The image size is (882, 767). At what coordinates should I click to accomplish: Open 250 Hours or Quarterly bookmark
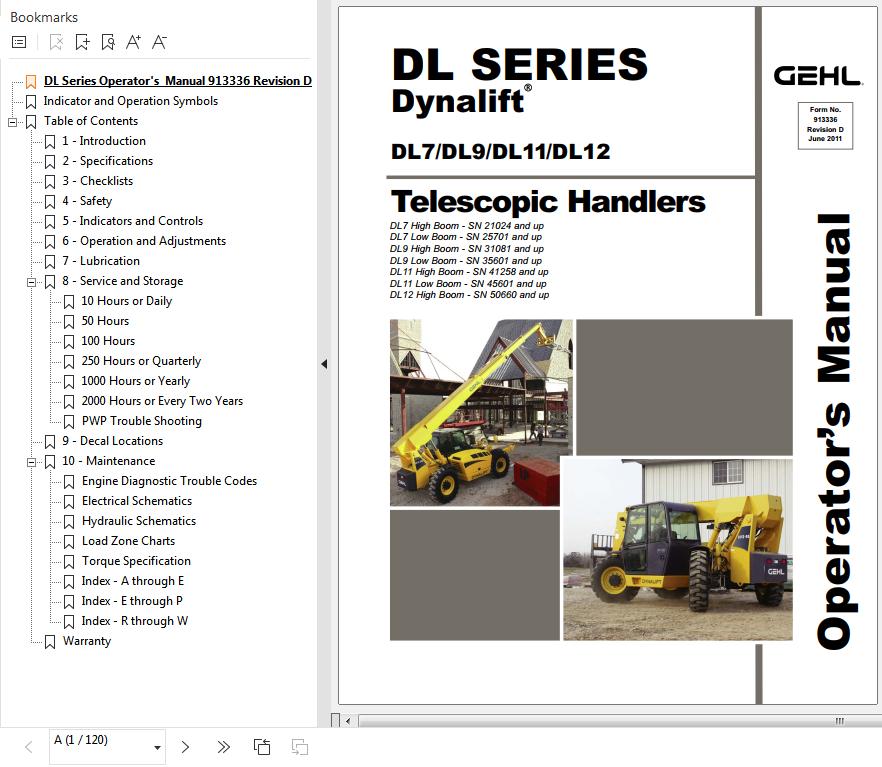[141, 361]
